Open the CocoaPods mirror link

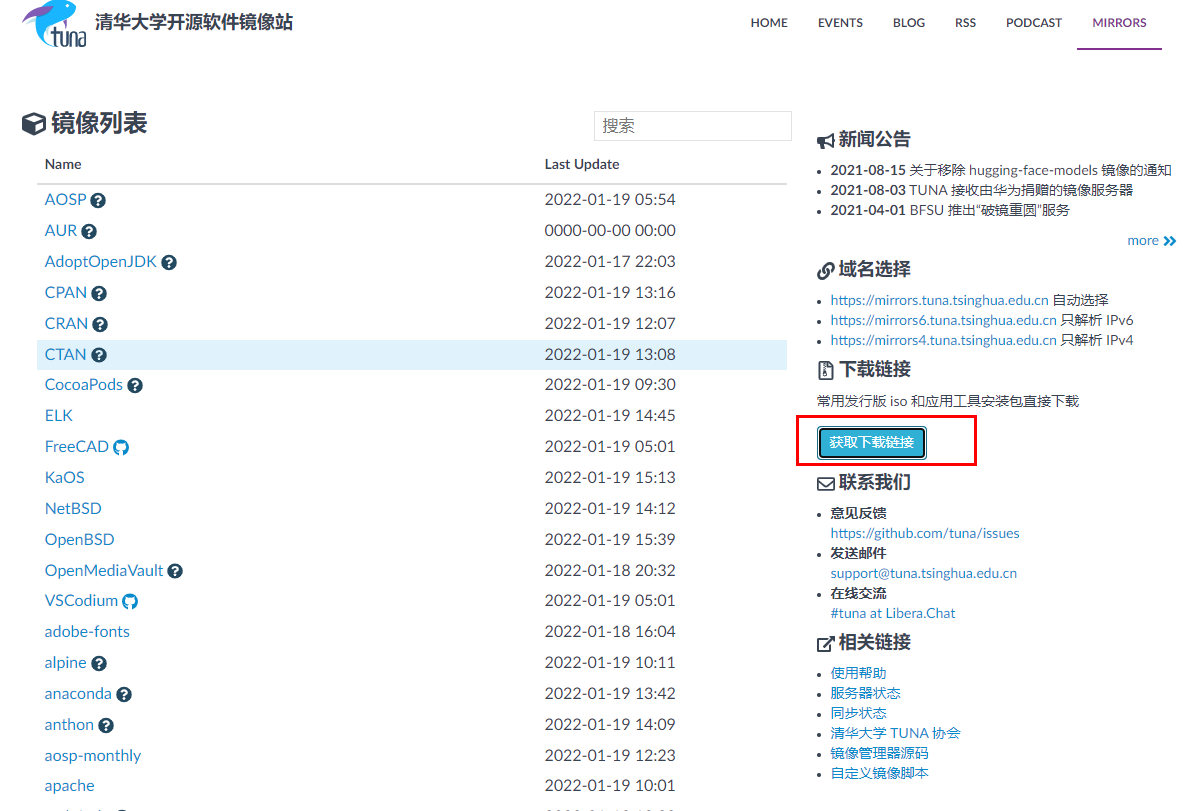point(84,385)
